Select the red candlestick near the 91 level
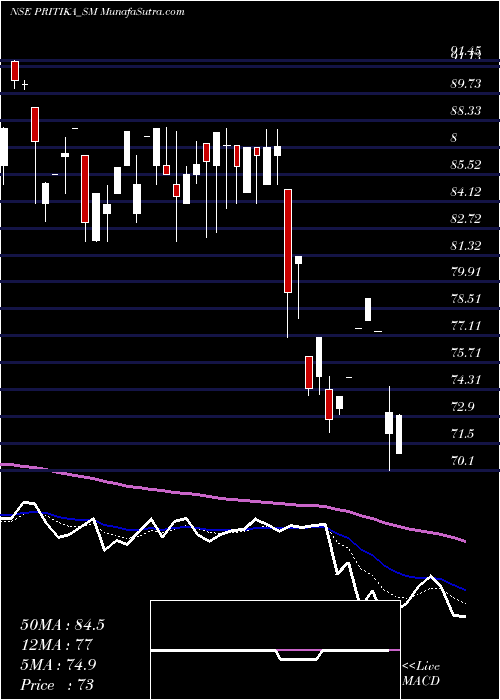 [x=15, y=71]
